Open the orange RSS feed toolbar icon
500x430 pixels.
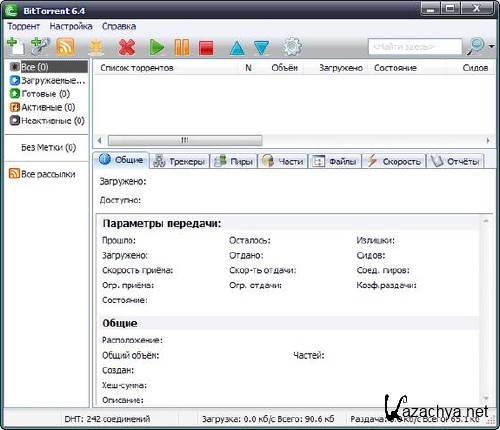[x=66, y=47]
